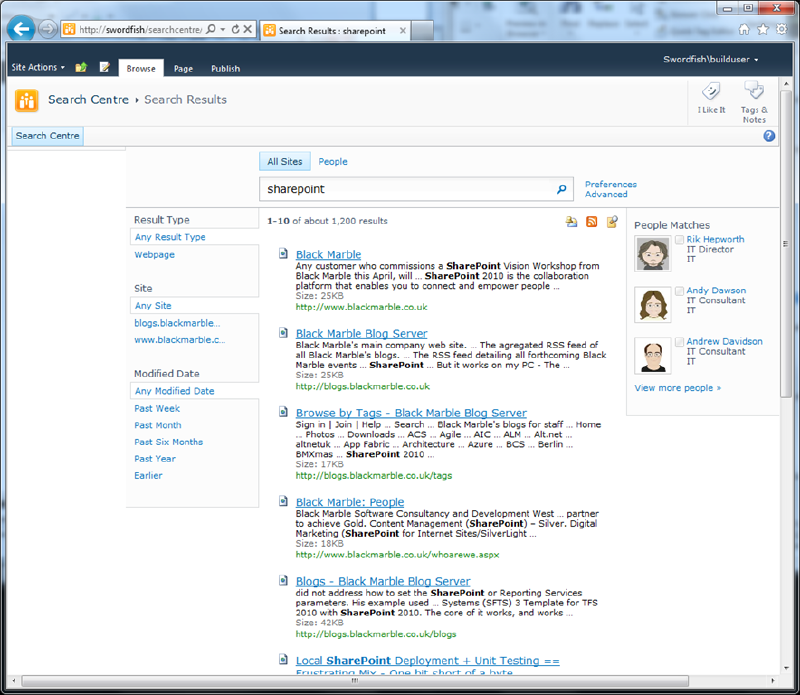Open the Advanced search link

(606, 194)
